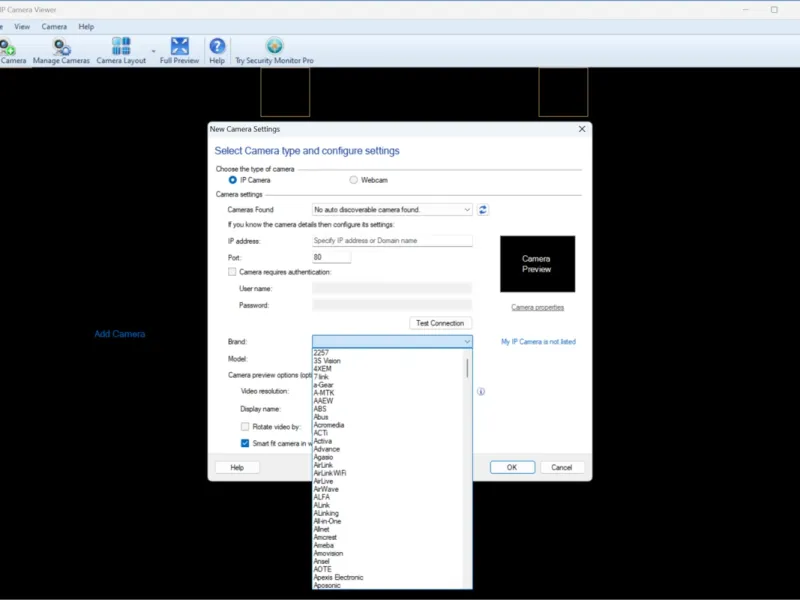This screenshot has height=600, width=800.
Task: Click the Test Connection button
Action: [440, 323]
